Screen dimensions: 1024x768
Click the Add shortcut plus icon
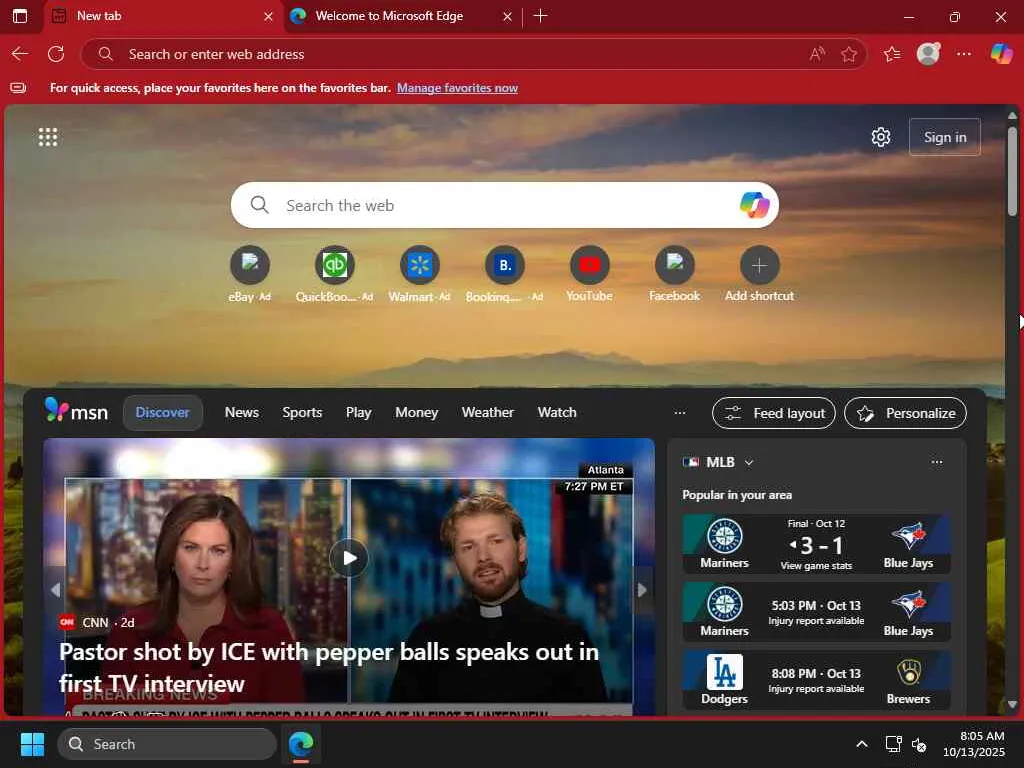[760, 265]
